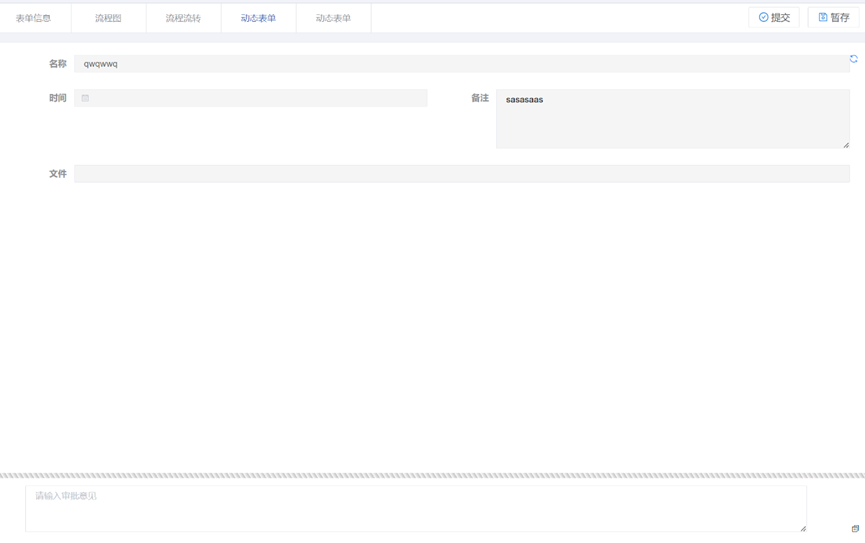865x543 pixels.
Task: Switch to the 表单信息 tab
Action: point(33,18)
